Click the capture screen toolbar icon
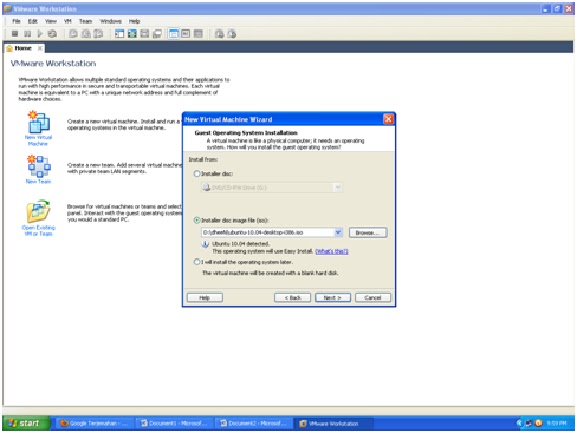Image resolution: width=576 pixels, height=432 pixels. [219, 34]
